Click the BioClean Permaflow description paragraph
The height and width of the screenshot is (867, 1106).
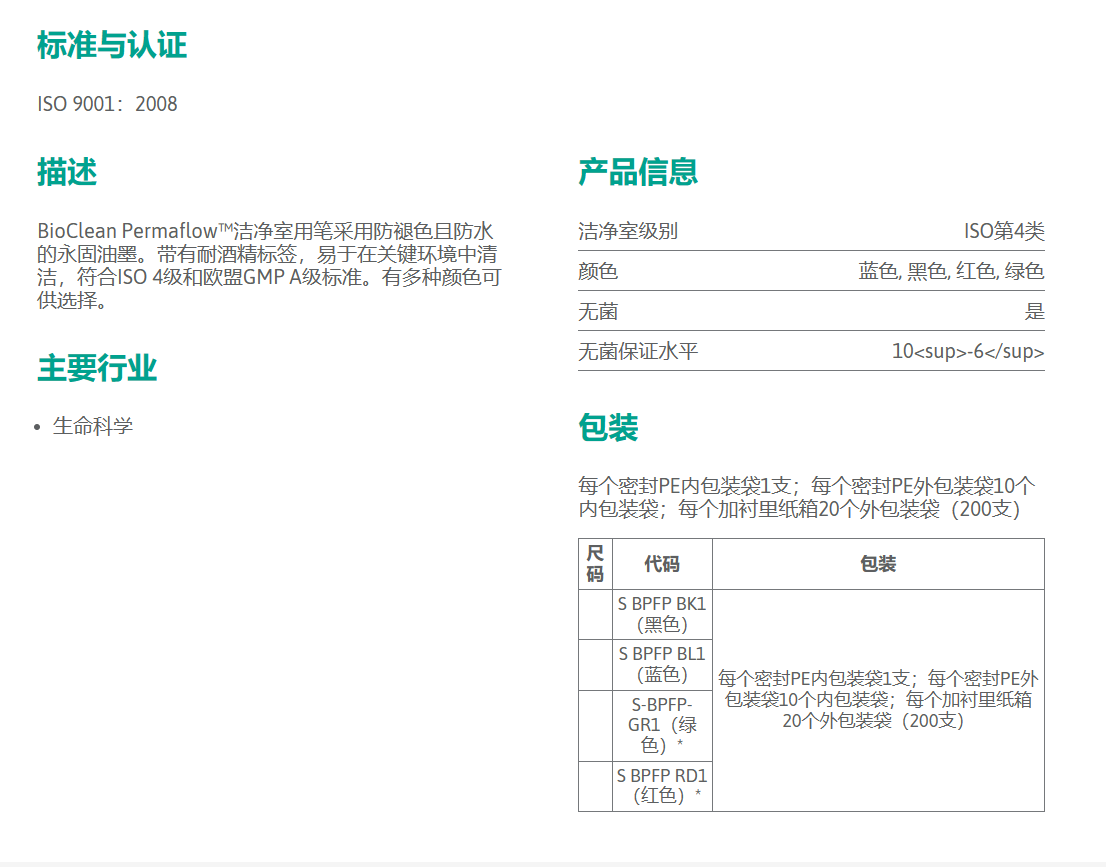[x=268, y=265]
